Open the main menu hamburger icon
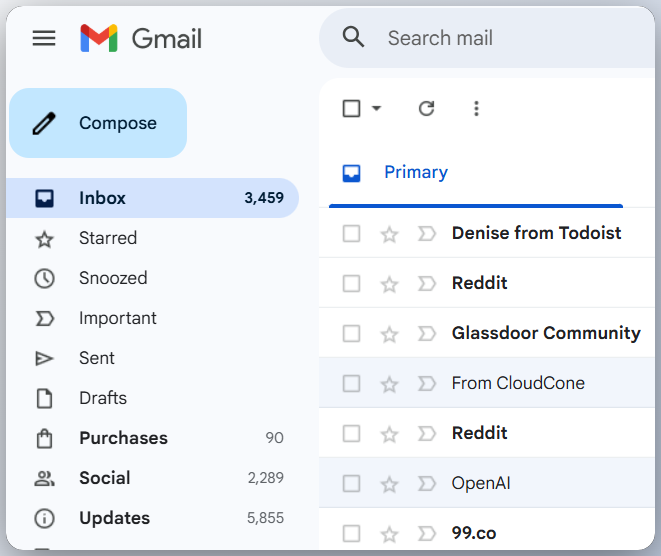This screenshot has width=661, height=556. (x=44, y=38)
